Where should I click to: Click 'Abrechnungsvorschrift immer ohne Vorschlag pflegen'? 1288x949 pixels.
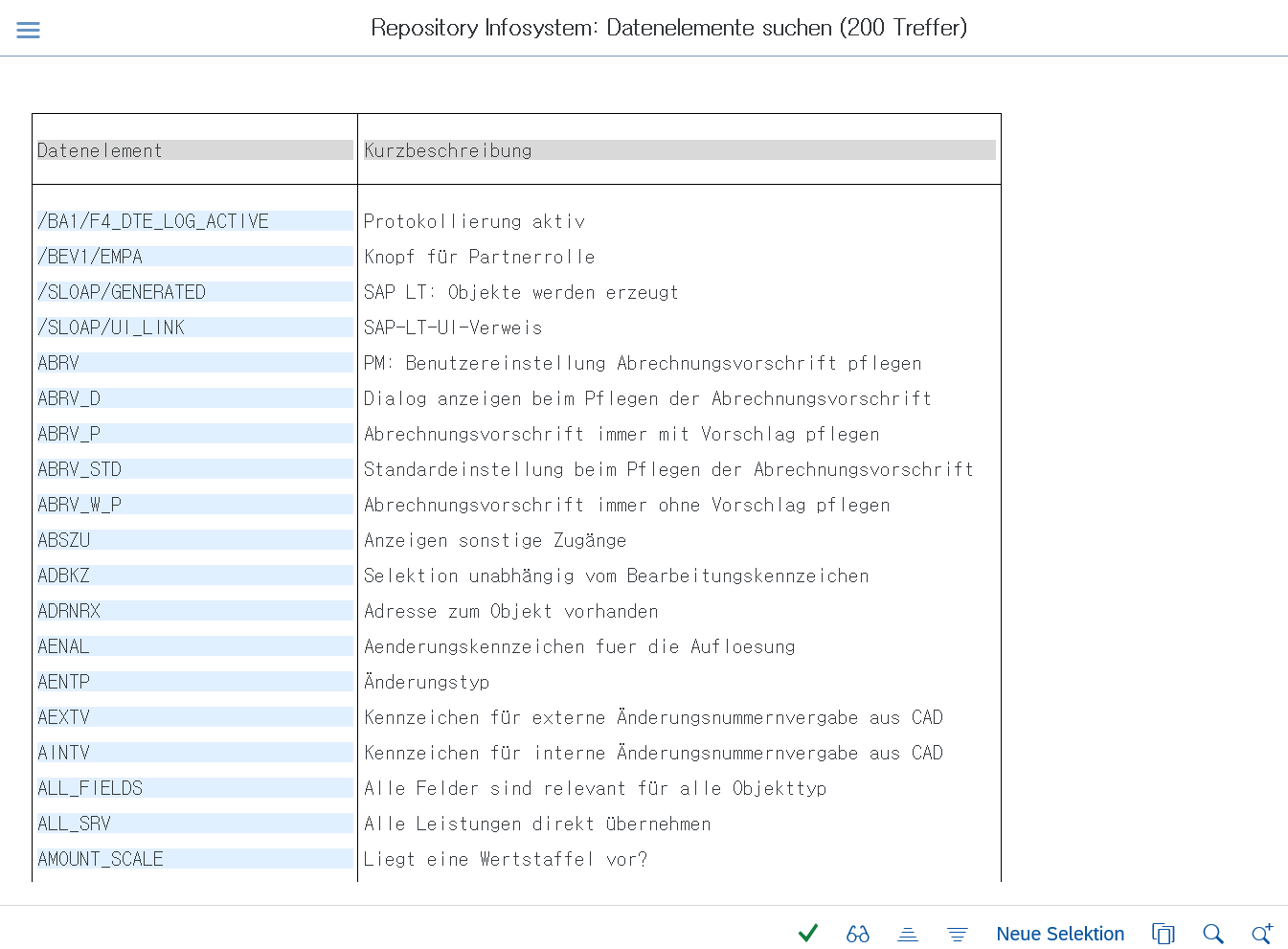[x=627, y=505]
